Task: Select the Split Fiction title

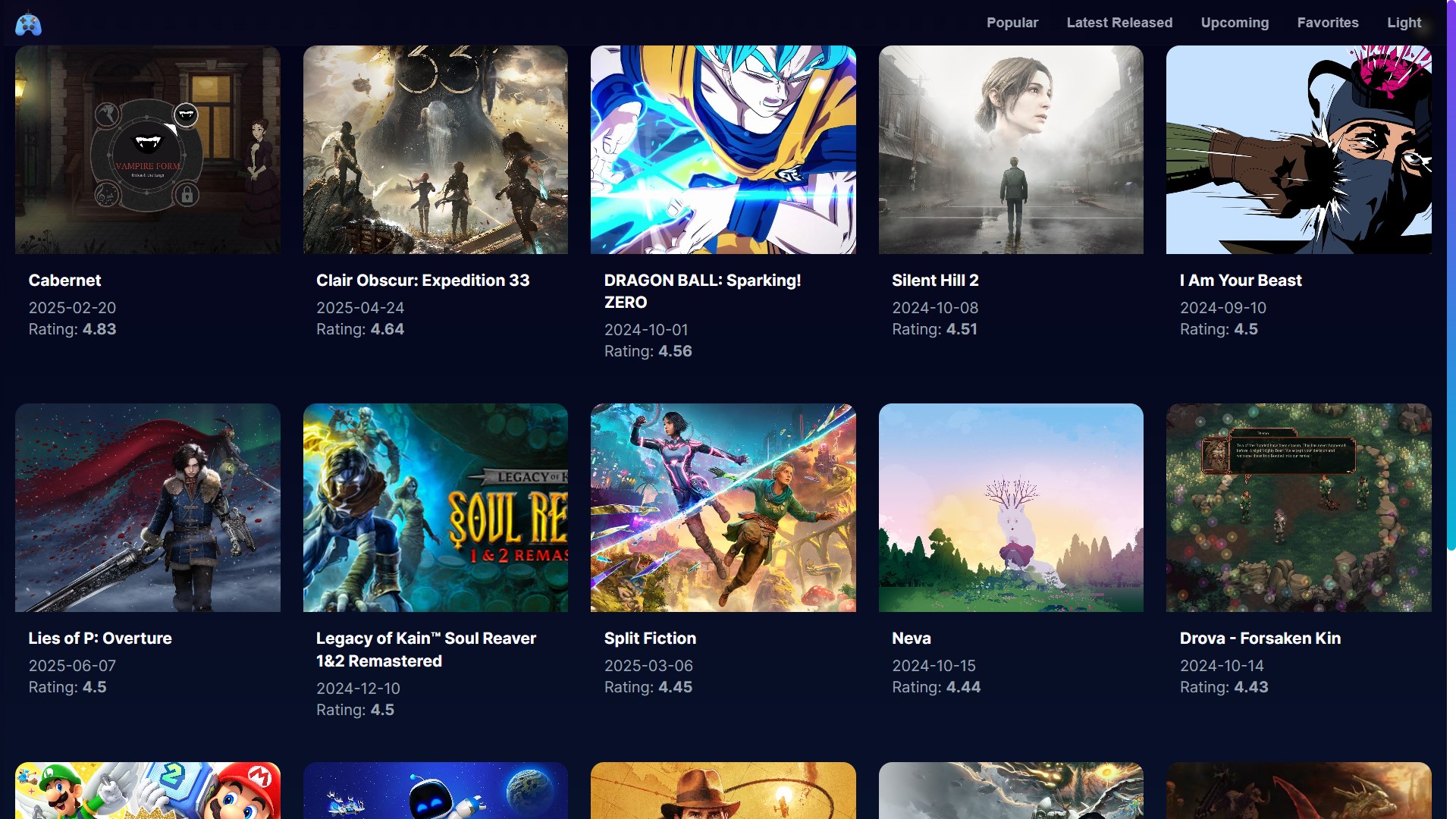Action: [650, 639]
